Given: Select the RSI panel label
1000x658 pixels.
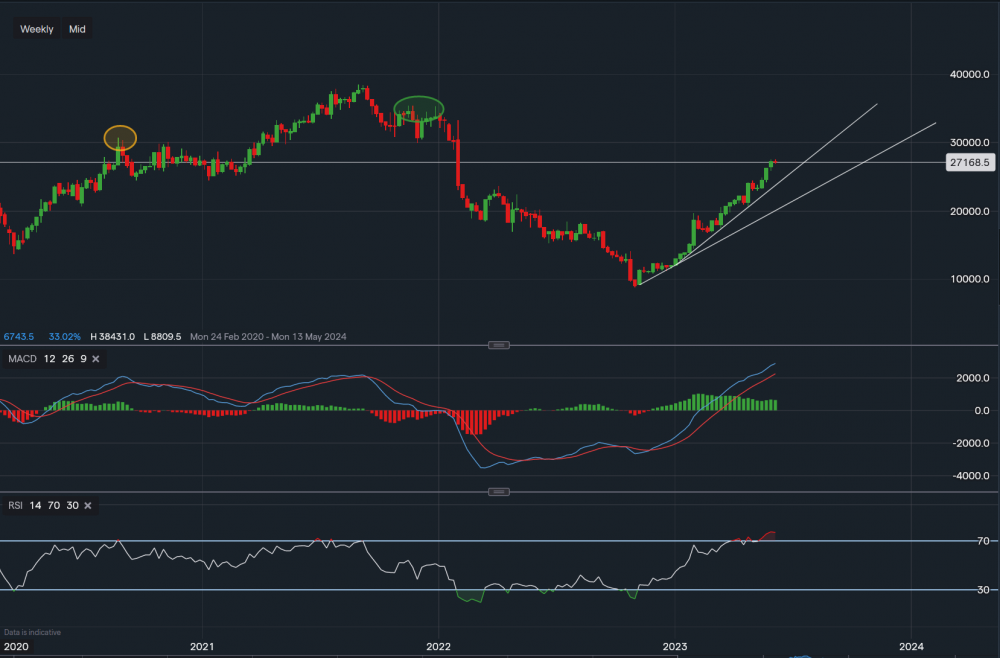Looking at the screenshot, I should (x=14, y=505).
